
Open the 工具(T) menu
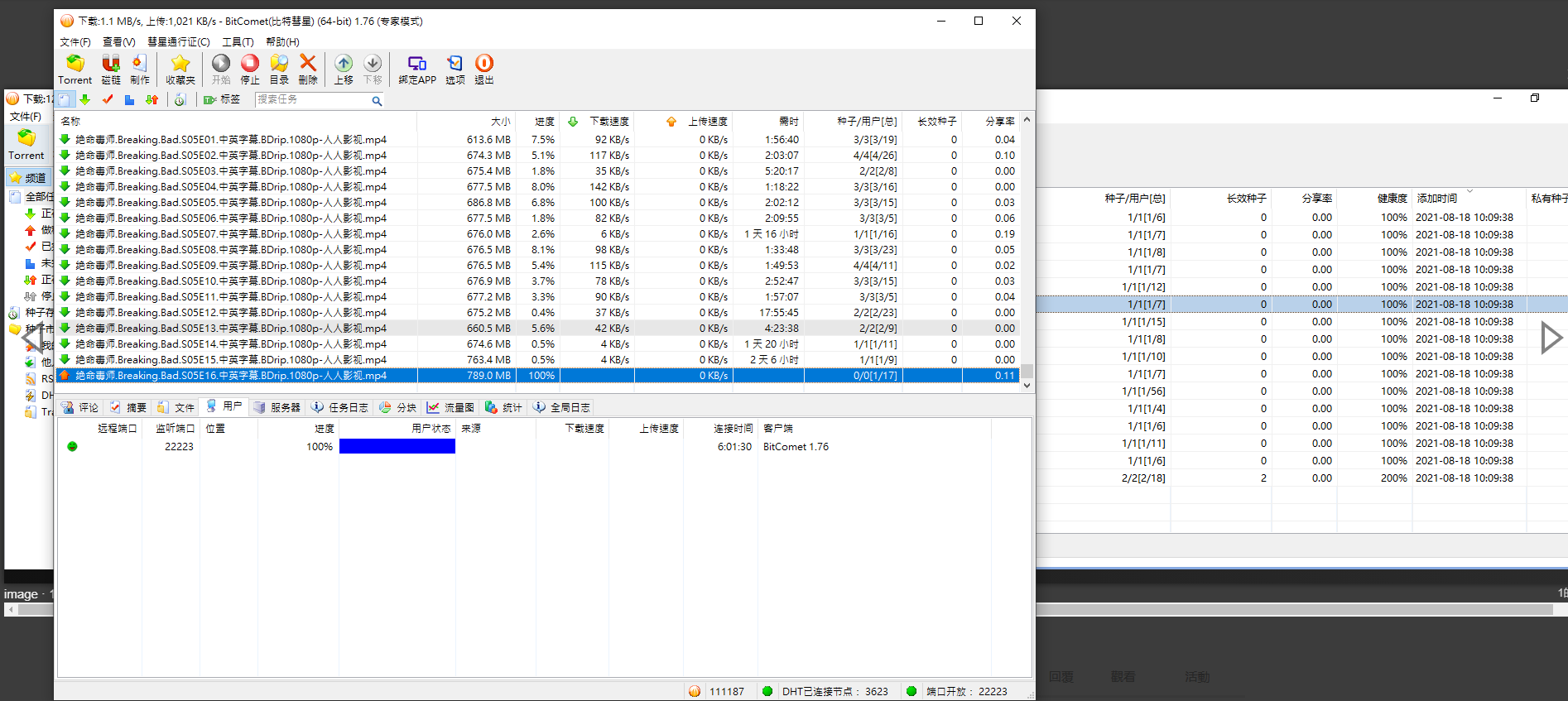(238, 42)
